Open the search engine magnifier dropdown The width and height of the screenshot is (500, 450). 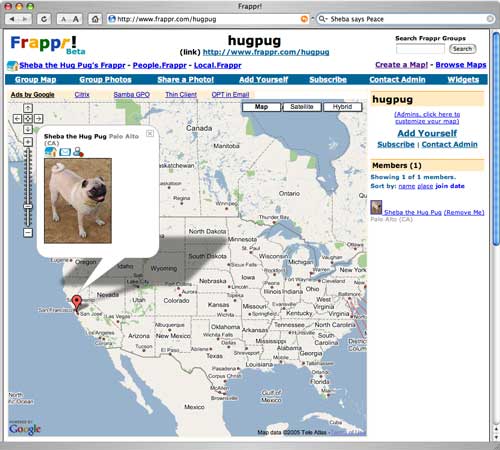[323, 19]
